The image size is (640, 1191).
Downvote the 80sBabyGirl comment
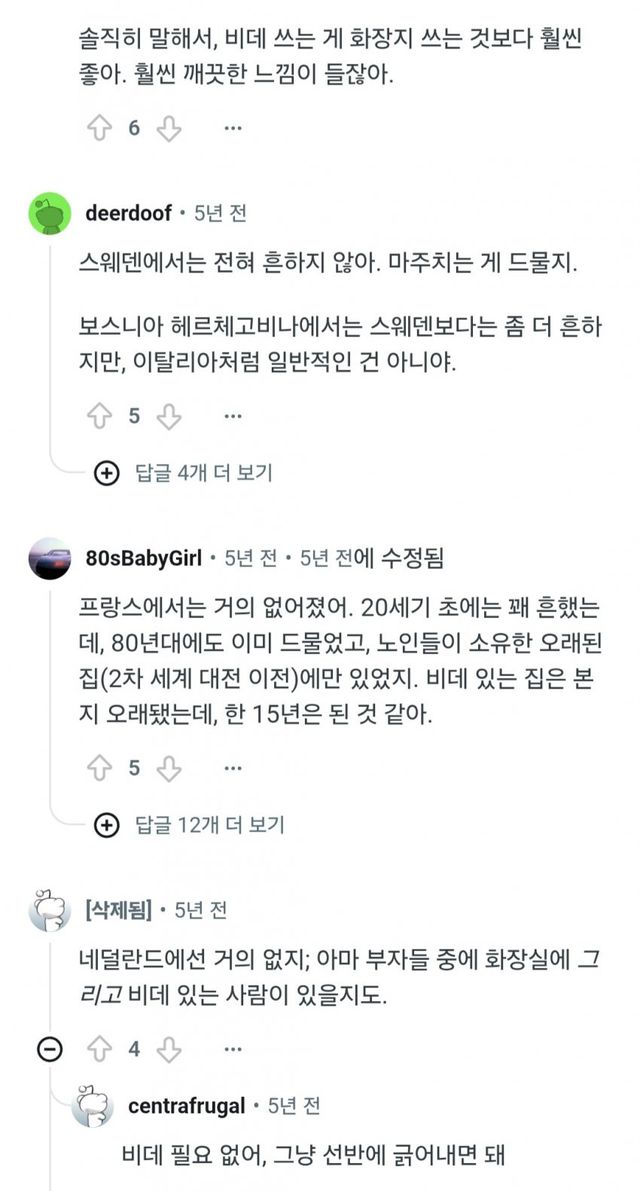coord(169,768)
